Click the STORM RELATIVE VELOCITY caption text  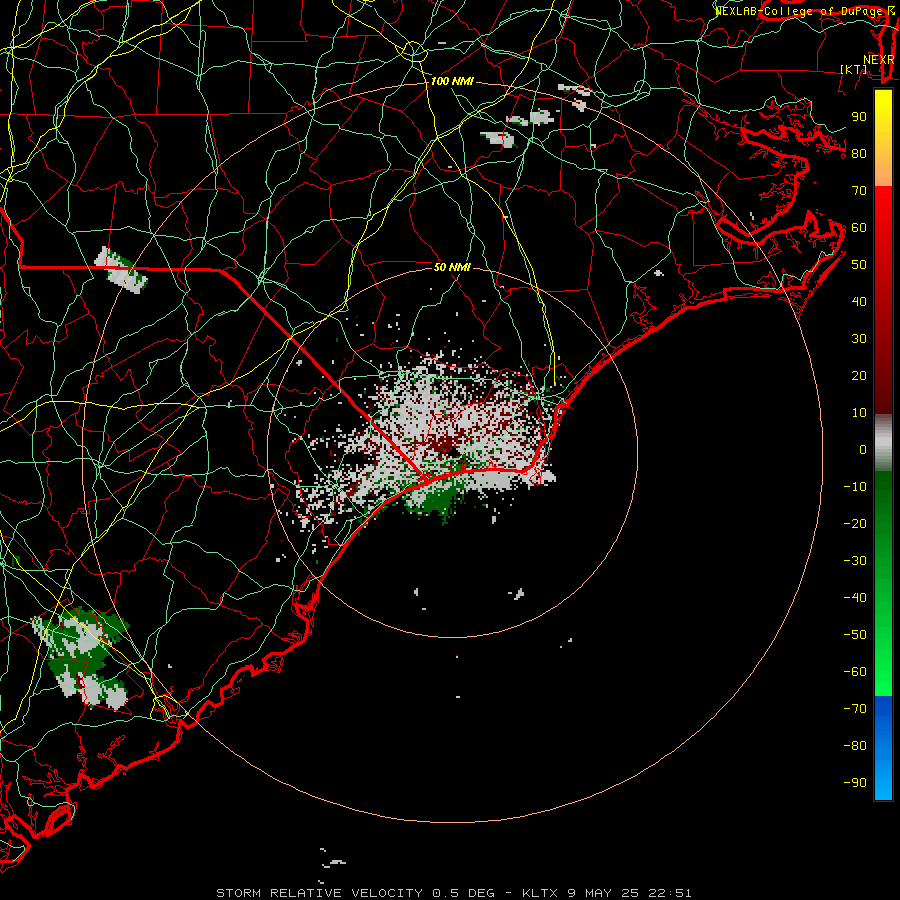(319, 893)
